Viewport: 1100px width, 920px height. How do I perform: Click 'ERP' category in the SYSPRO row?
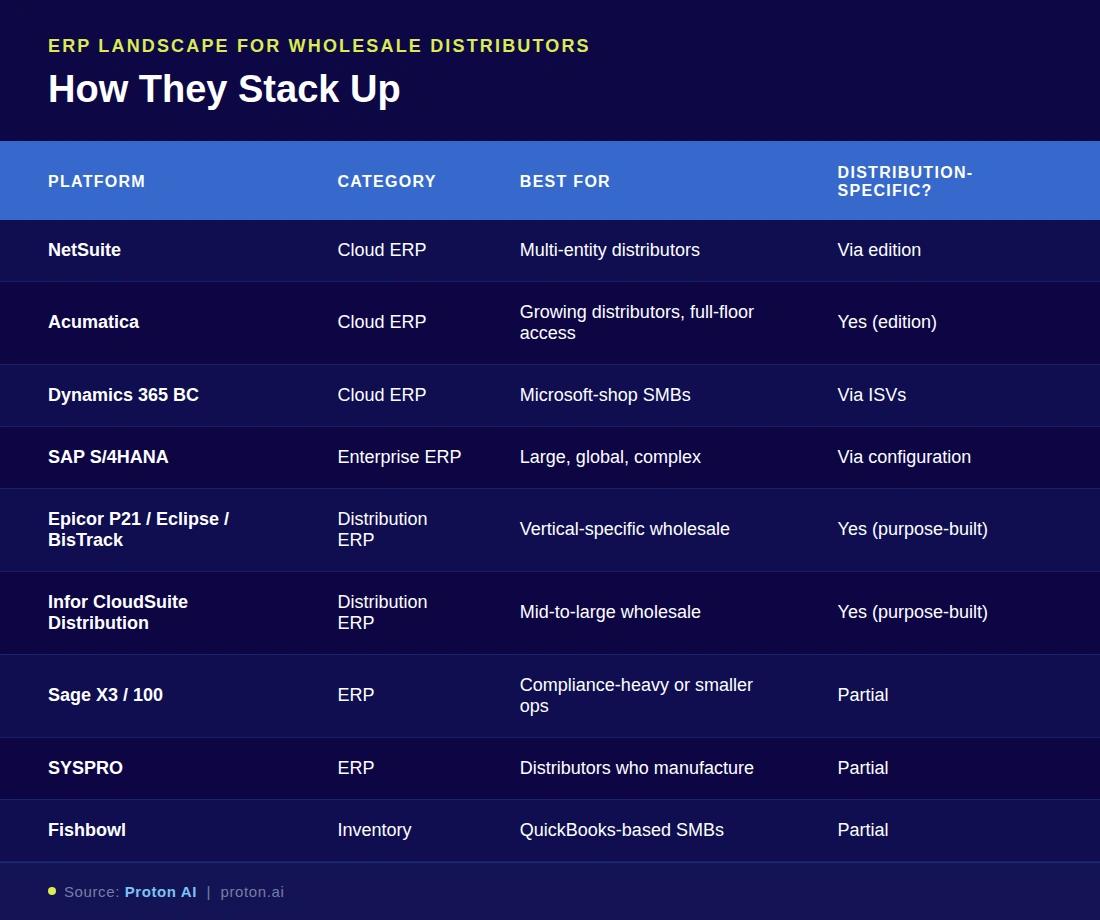[356, 768]
